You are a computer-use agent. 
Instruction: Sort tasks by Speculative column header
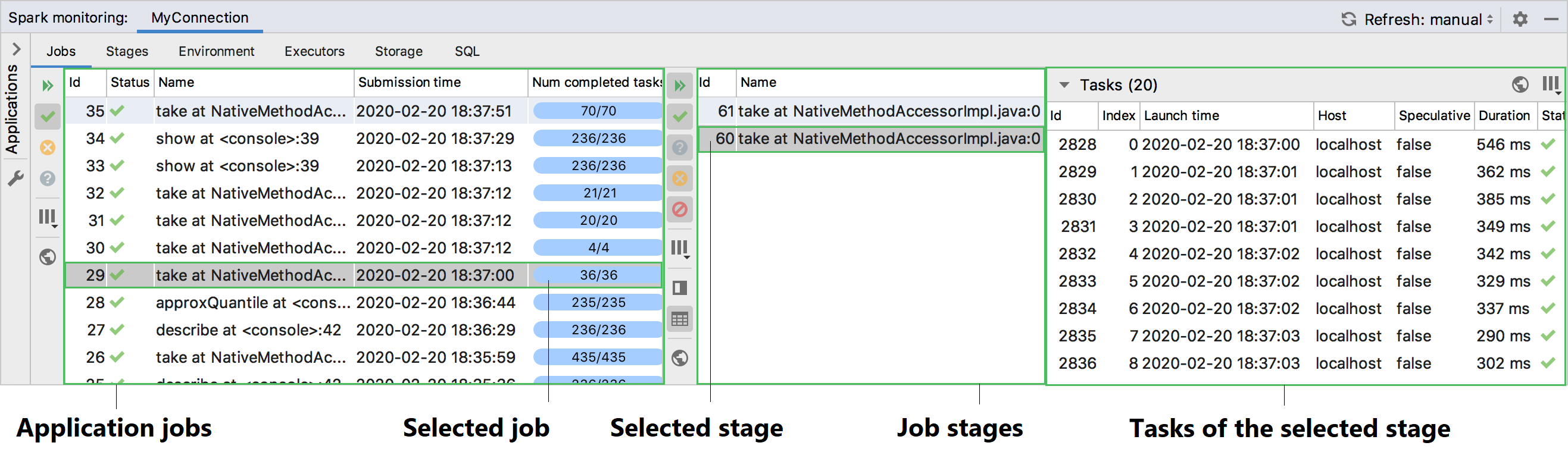pyautogui.click(x=1434, y=115)
